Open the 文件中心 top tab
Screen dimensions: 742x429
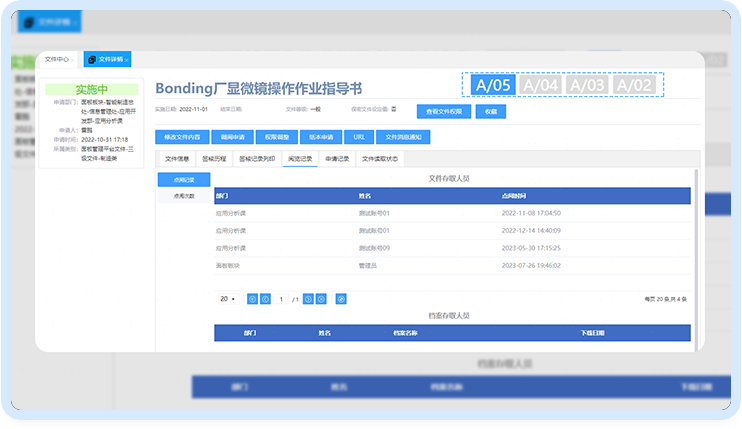click(x=59, y=60)
